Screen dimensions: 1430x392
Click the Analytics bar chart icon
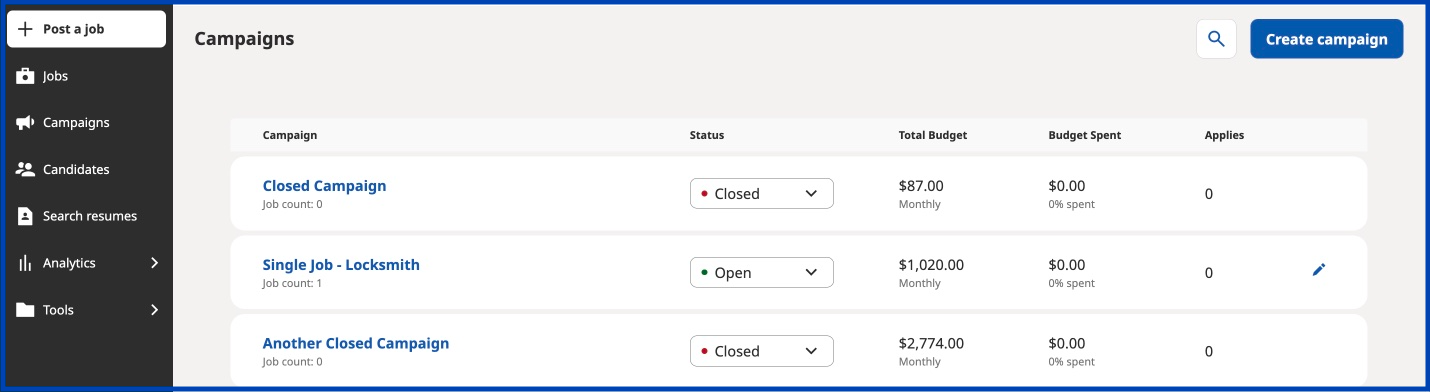(26, 263)
